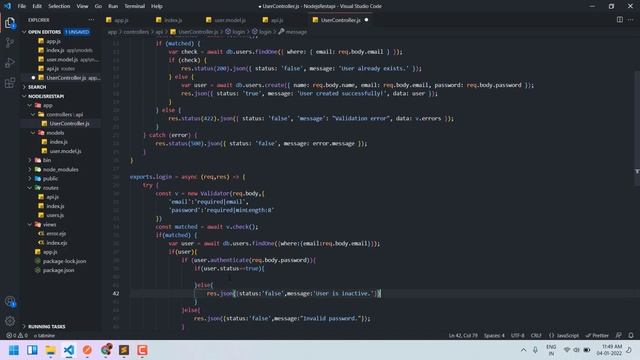Viewport: 640px width, 360px height.
Task: Open the Edit menu
Action: 37,6
